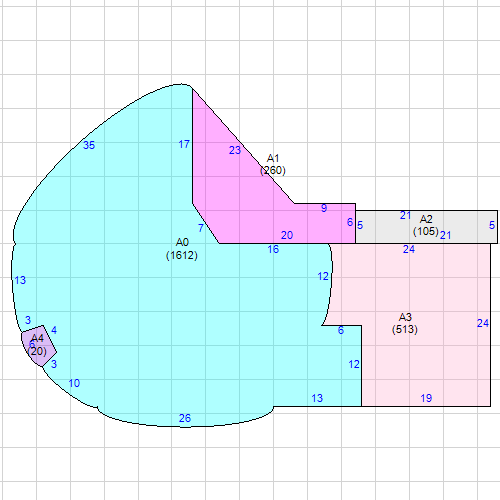Click the A2 (105) area label

426,225
